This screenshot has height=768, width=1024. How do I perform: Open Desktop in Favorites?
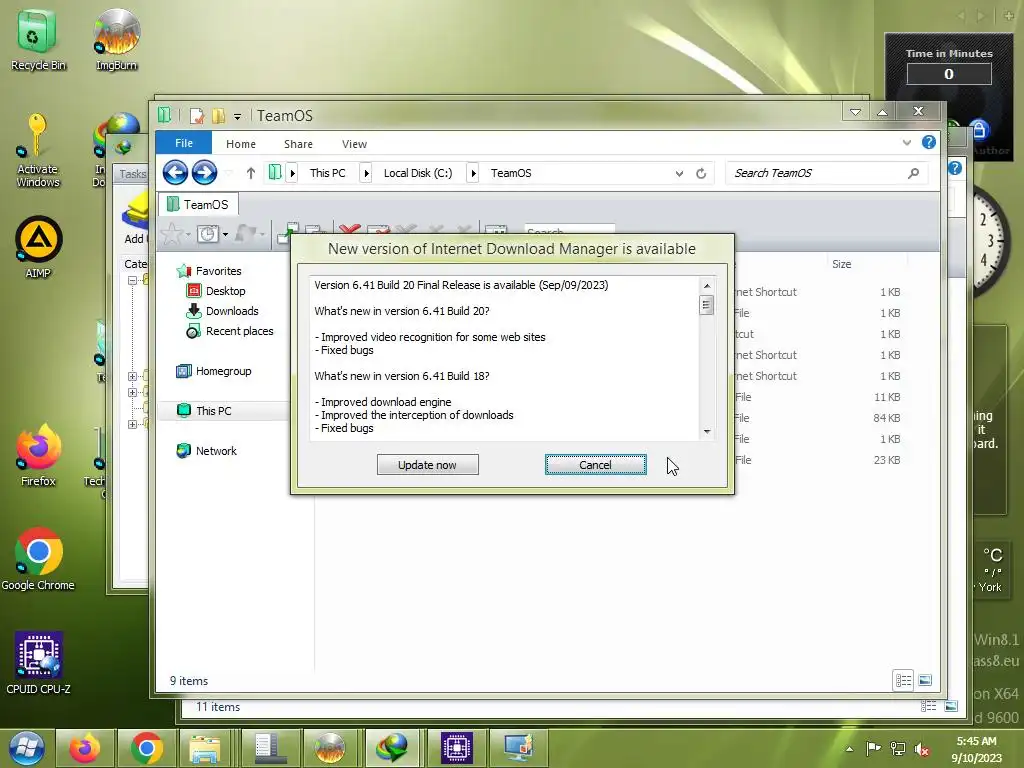point(225,291)
